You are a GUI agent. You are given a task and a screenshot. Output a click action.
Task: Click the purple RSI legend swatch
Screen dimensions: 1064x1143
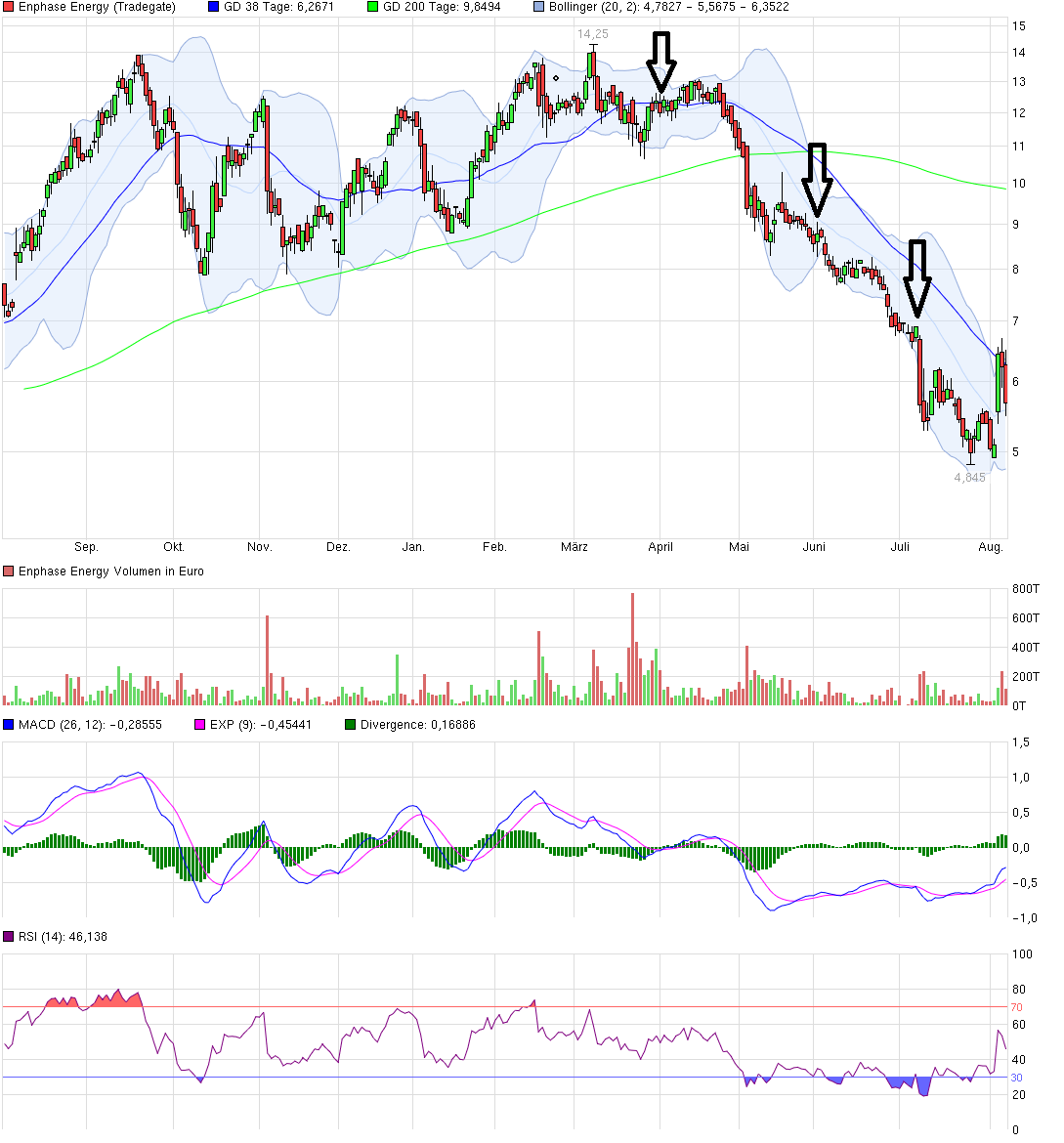tap(8, 937)
